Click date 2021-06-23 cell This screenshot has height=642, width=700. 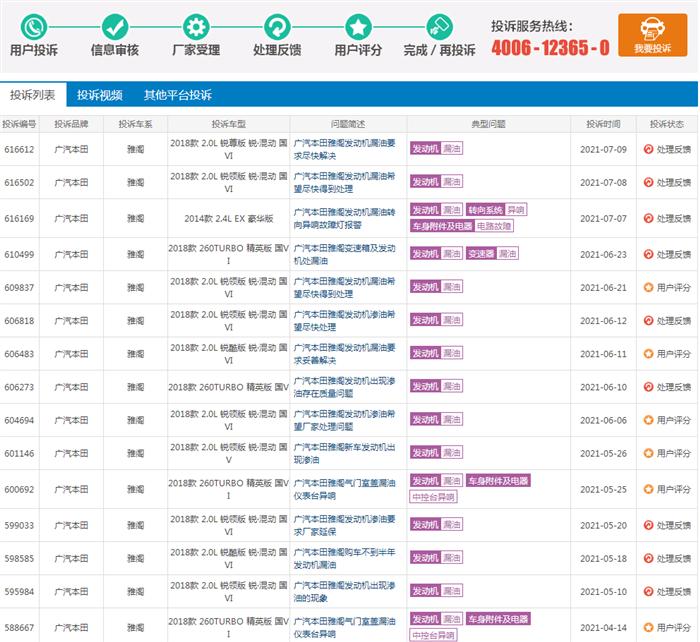coord(603,254)
